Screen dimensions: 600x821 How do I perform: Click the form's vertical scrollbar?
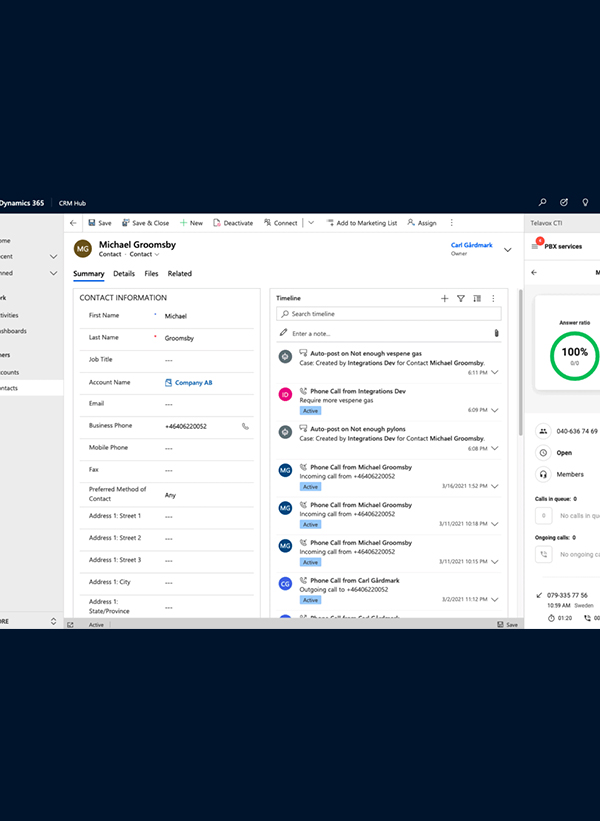coord(520,362)
